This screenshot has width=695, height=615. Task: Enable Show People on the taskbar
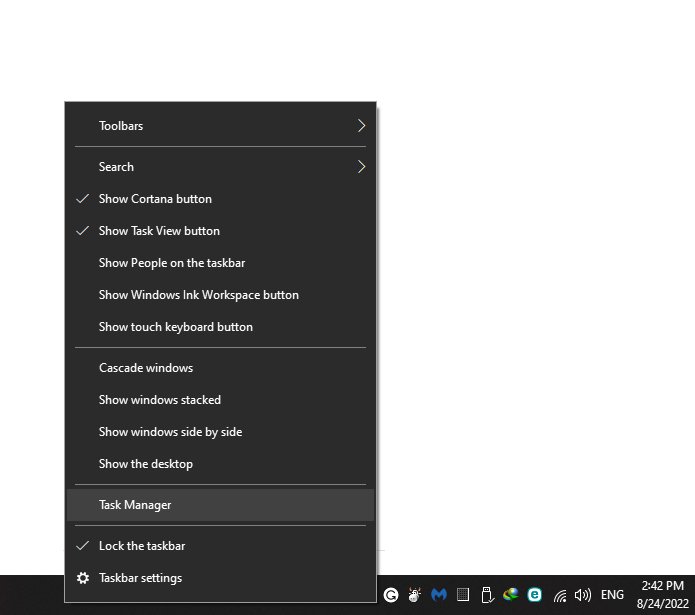coord(220,263)
